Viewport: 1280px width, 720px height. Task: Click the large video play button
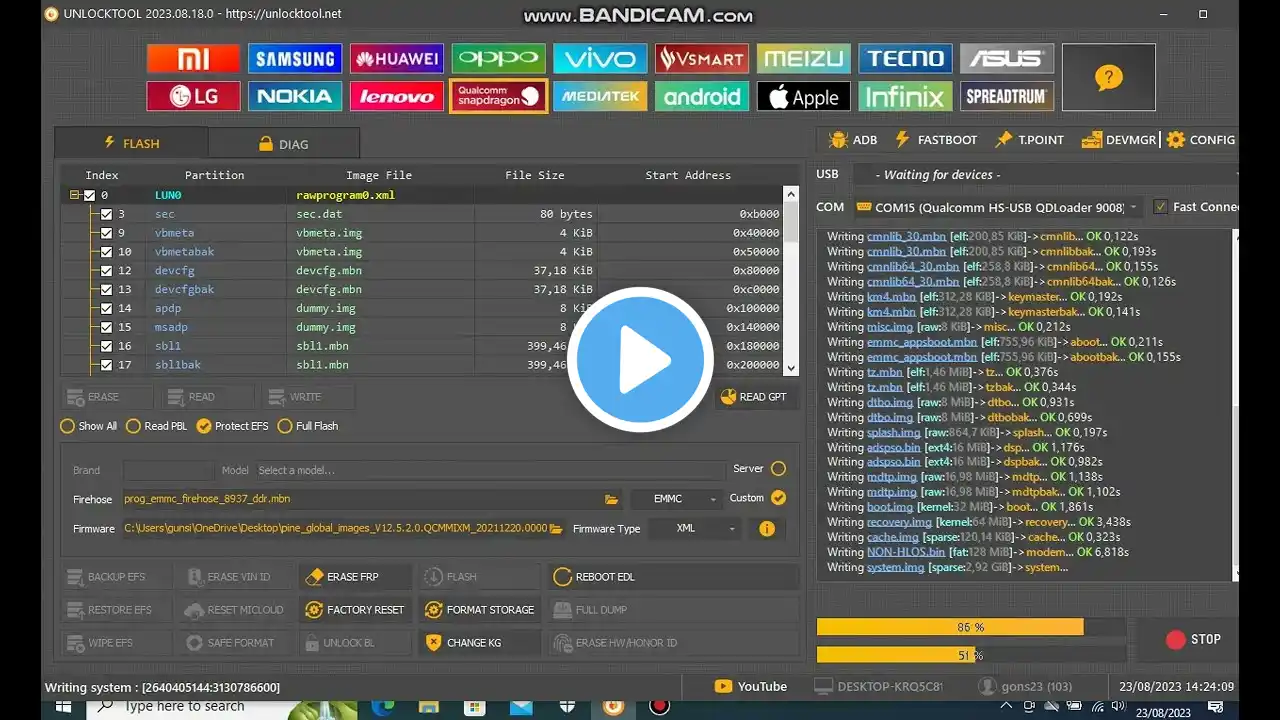(x=640, y=360)
